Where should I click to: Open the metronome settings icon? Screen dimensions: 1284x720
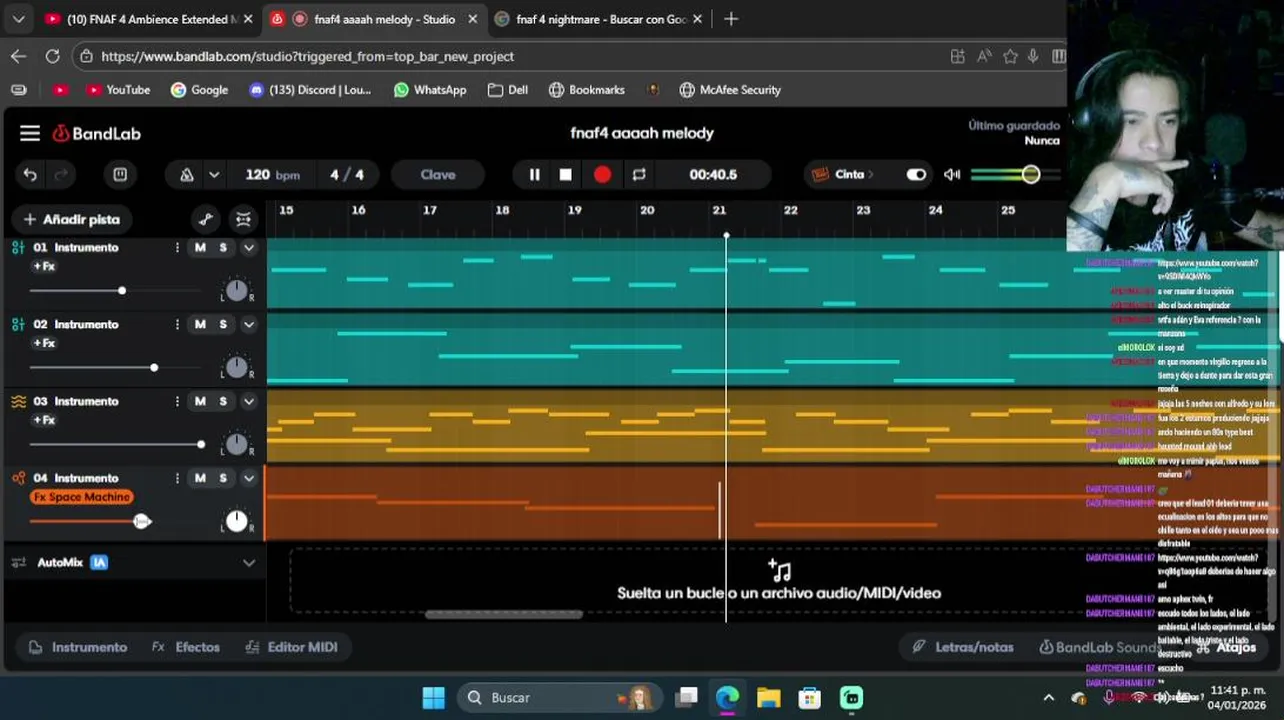tap(186, 175)
